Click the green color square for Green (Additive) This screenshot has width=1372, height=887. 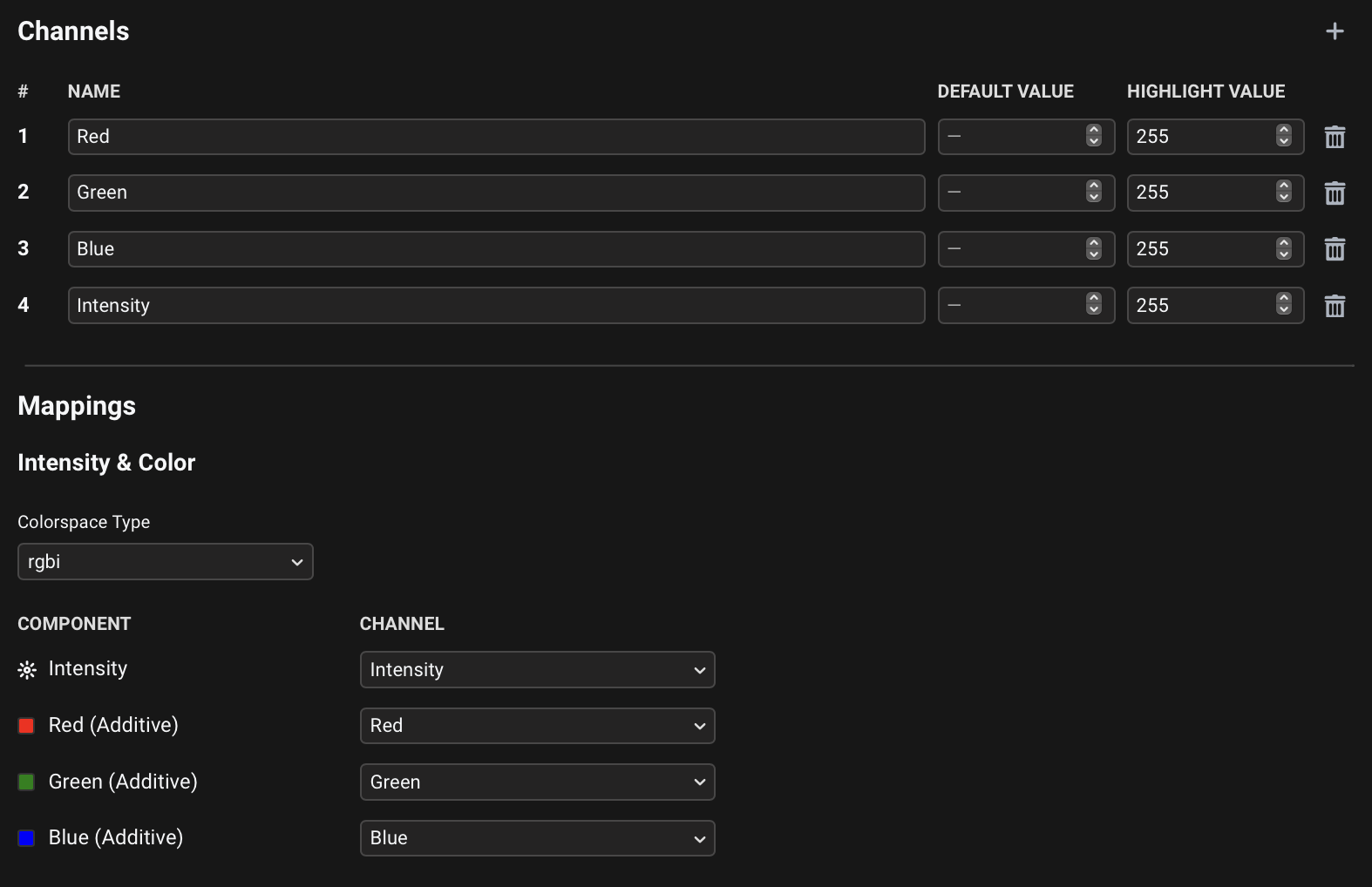click(26, 782)
